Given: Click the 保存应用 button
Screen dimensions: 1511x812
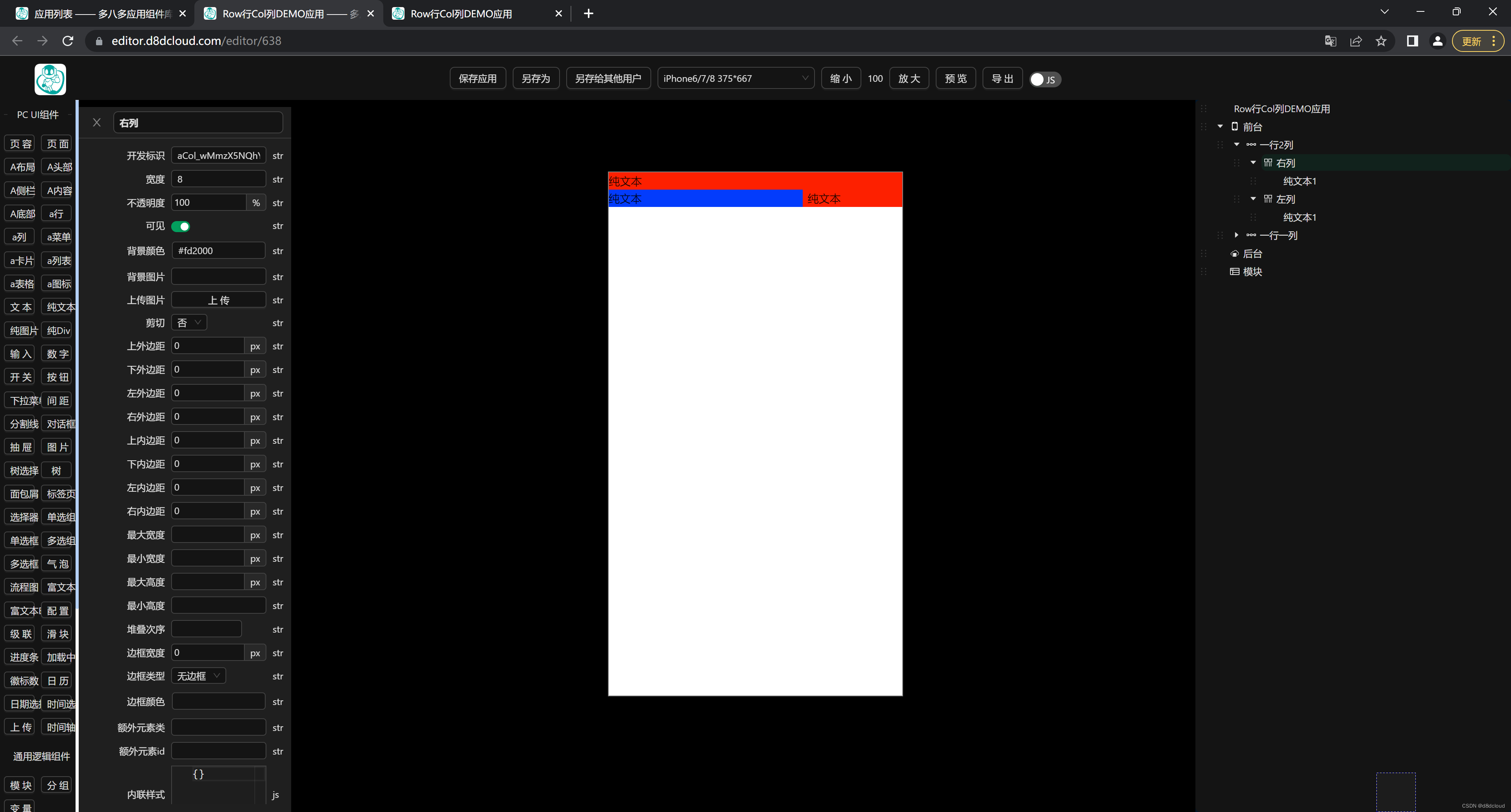Looking at the screenshot, I should [477, 79].
